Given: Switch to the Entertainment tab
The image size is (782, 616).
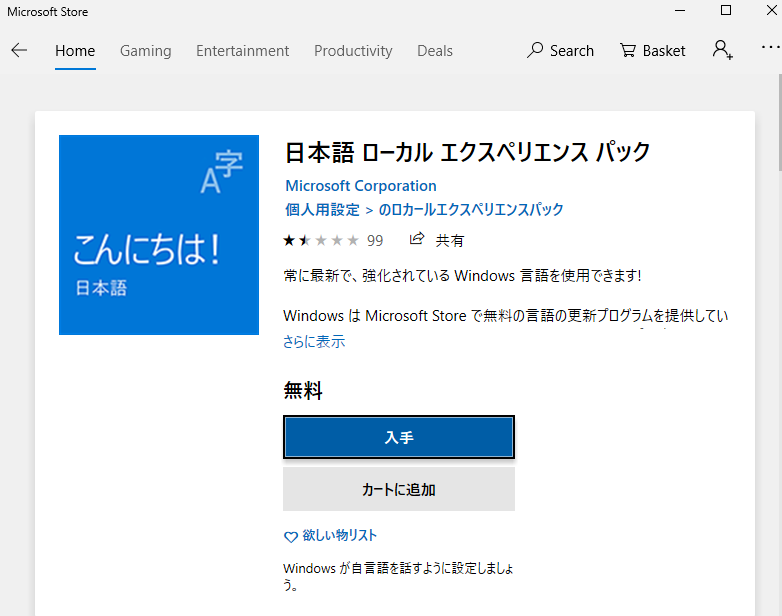Looking at the screenshot, I should pos(242,51).
